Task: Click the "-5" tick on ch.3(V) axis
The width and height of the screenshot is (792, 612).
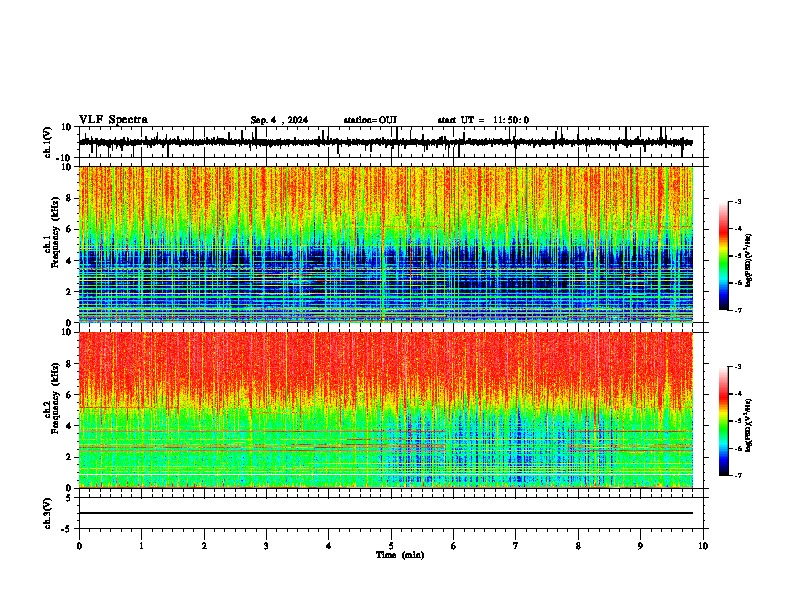Action: [x=67, y=529]
